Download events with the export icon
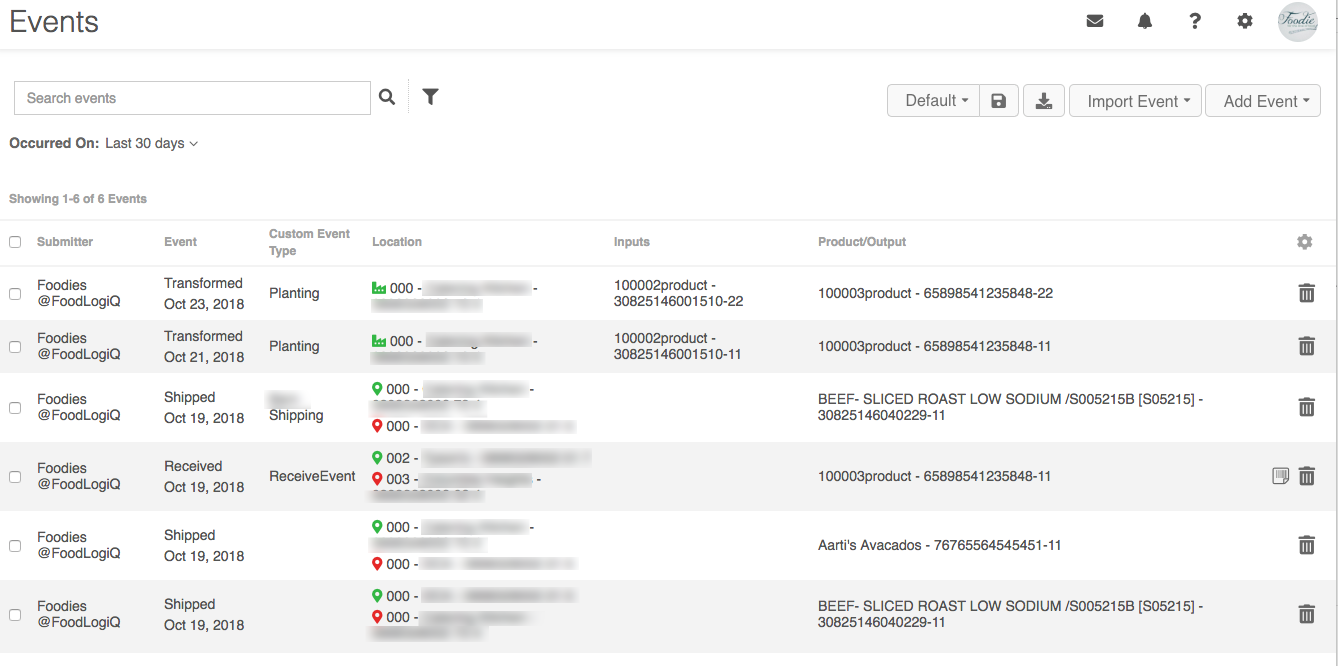This screenshot has width=1338, height=666. point(1043,101)
